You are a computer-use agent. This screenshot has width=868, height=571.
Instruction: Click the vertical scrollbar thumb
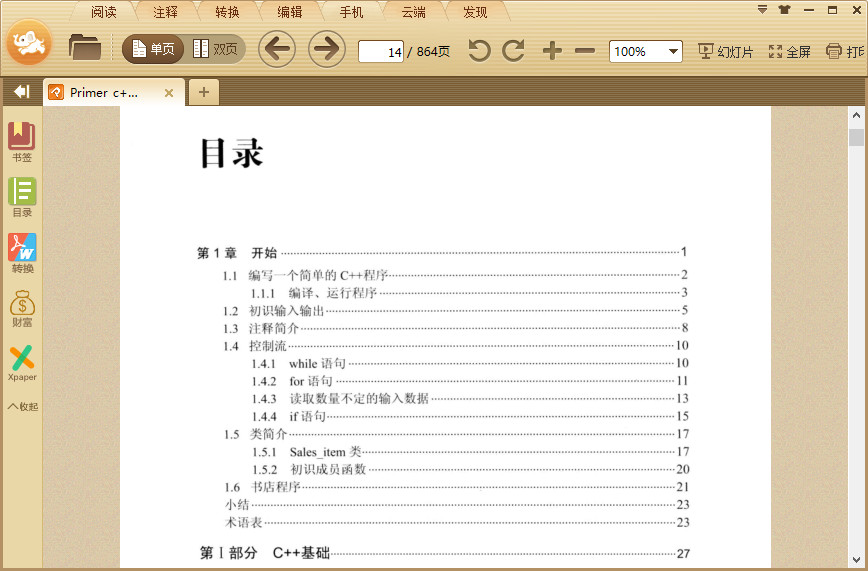tap(856, 137)
